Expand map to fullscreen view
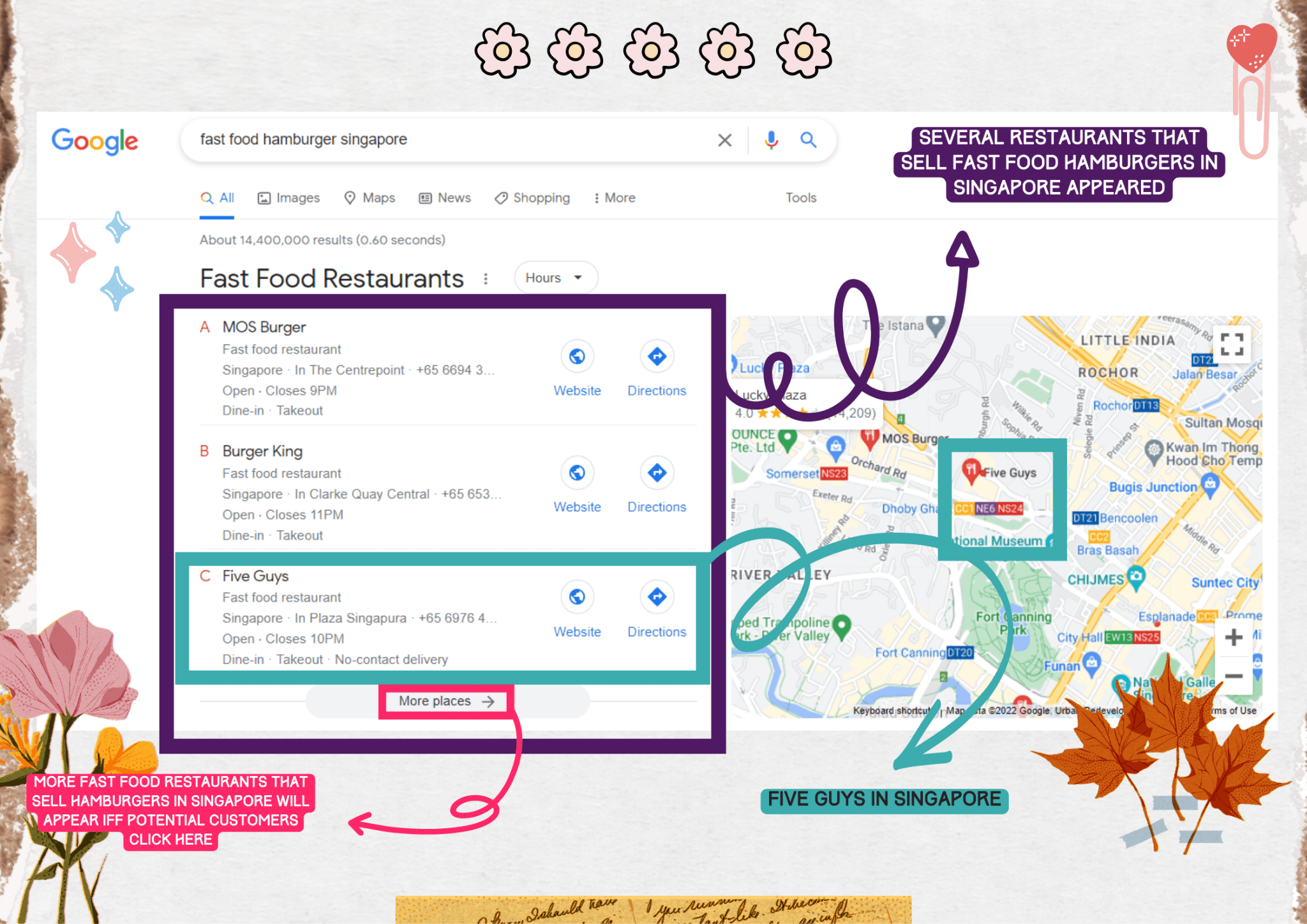 (1232, 345)
